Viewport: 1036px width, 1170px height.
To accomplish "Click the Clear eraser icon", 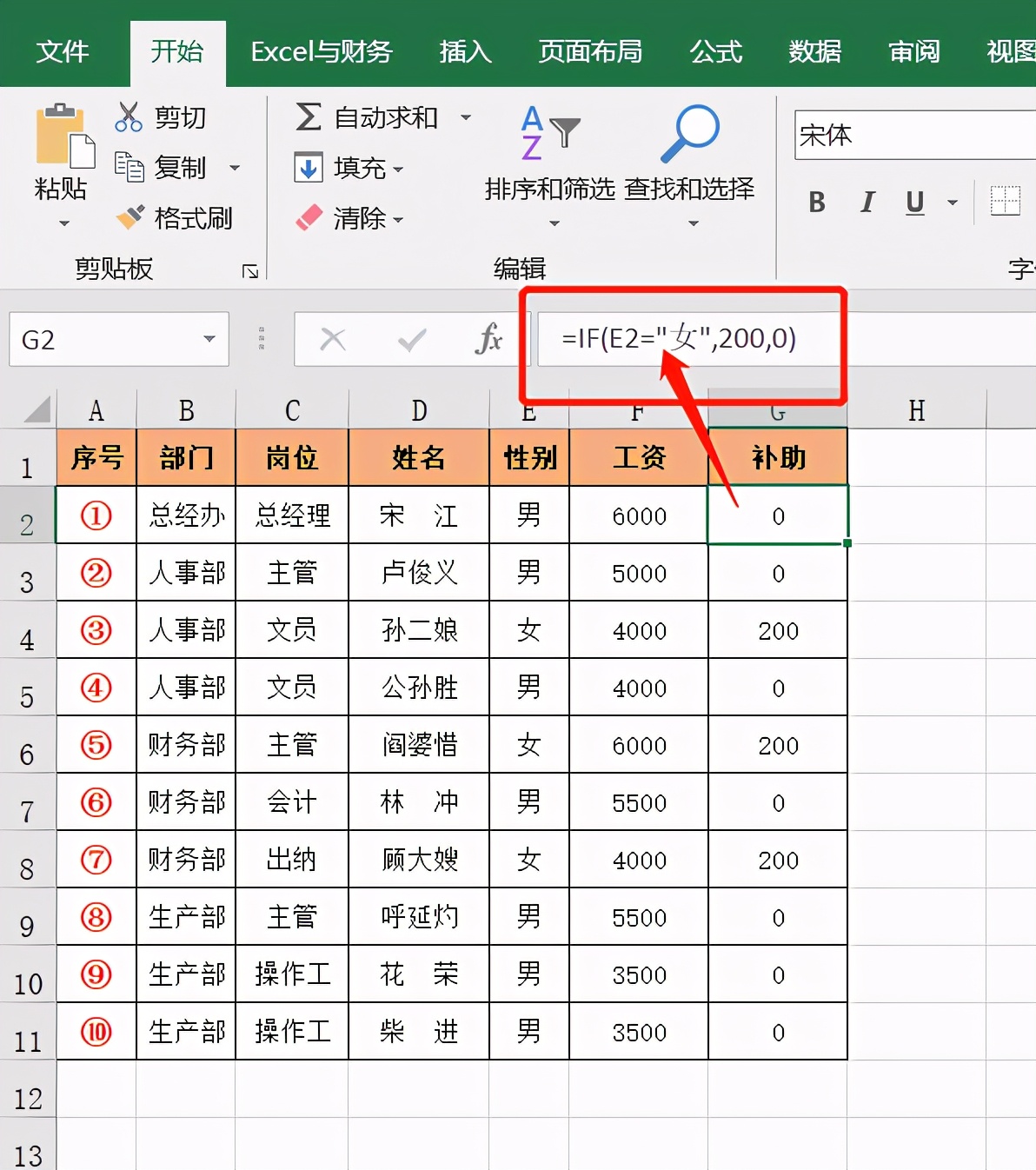I will 309,217.
